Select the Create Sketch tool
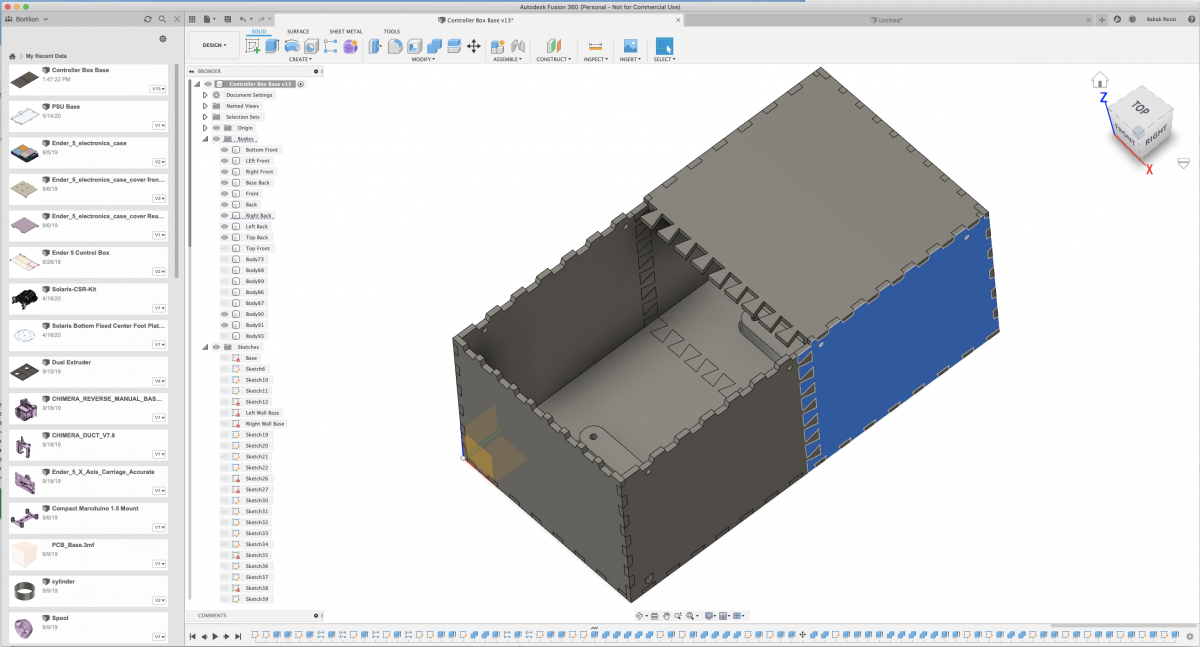Screen dimensions: 1200x647 click(x=253, y=46)
